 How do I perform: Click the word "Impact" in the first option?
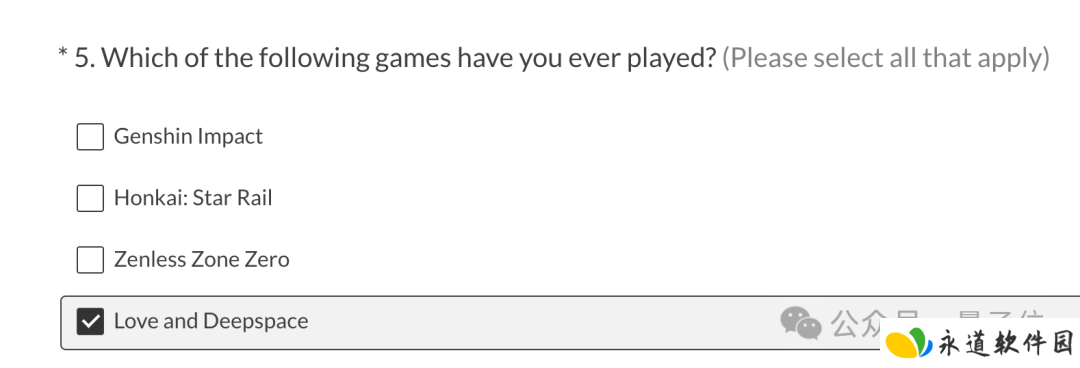[230, 137]
